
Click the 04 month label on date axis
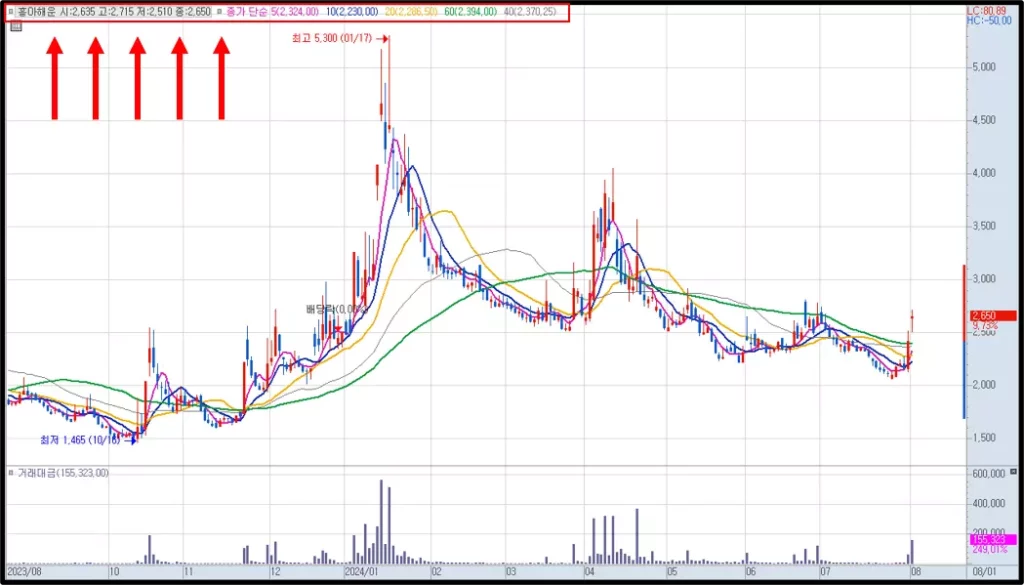click(590, 571)
